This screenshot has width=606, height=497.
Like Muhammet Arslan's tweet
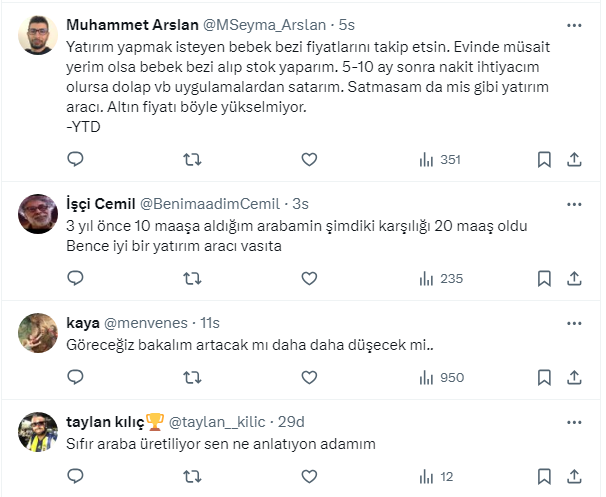coord(309,159)
